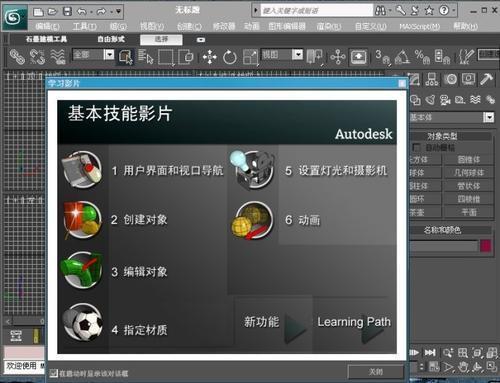Open the MAXScript(M) menu

pyautogui.click(x=420, y=26)
